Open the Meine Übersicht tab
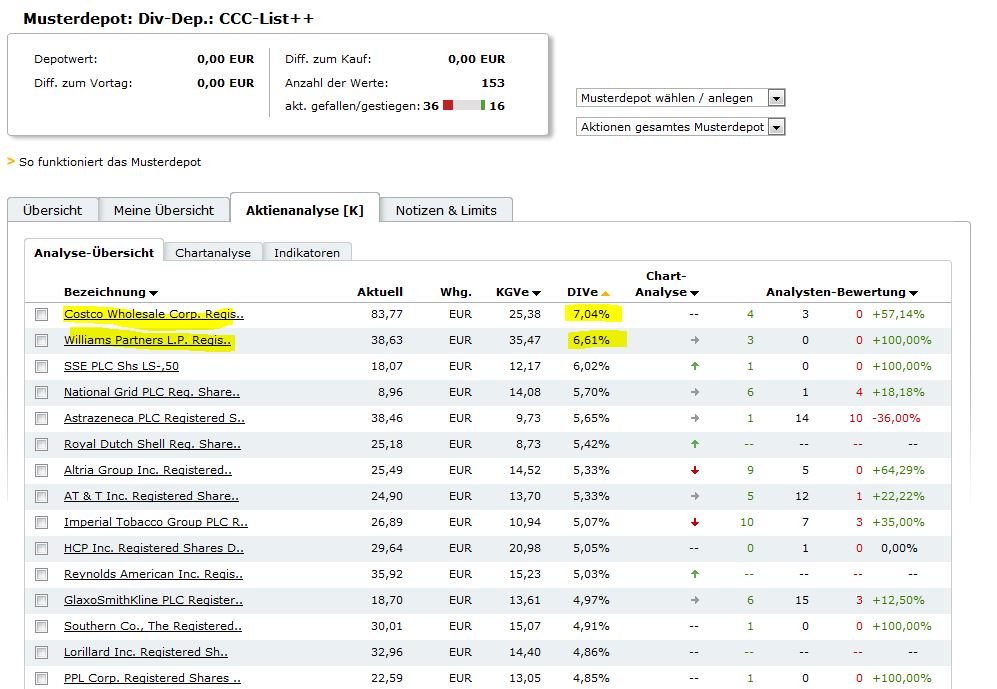 [x=164, y=210]
